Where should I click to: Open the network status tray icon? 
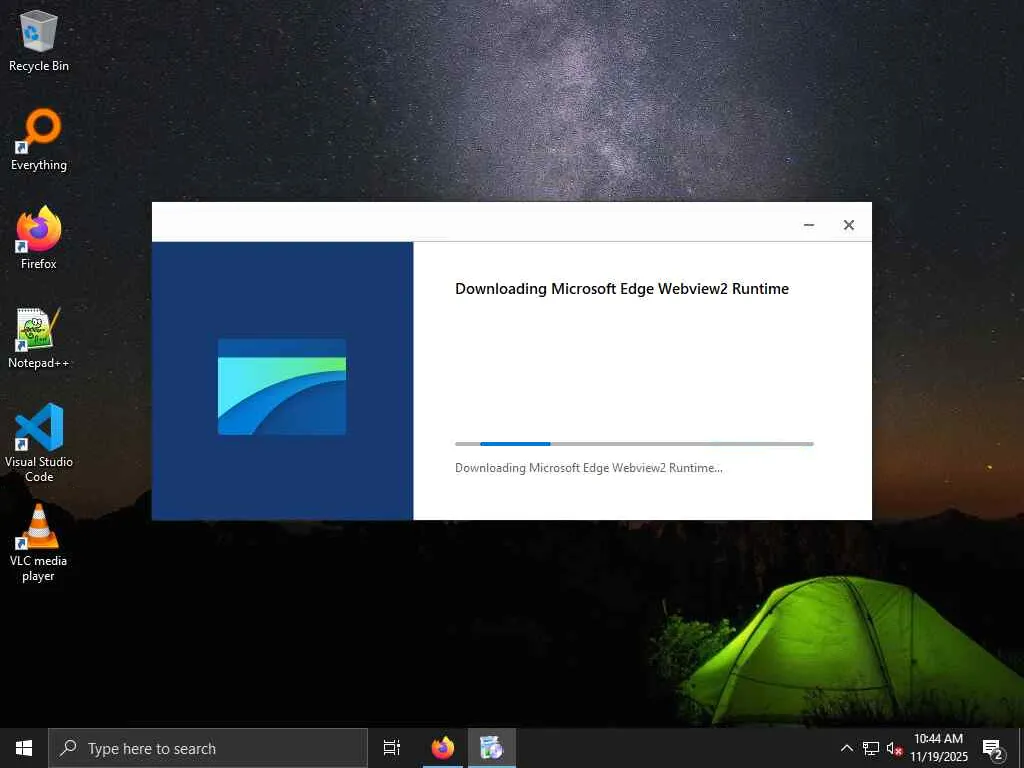click(x=871, y=748)
